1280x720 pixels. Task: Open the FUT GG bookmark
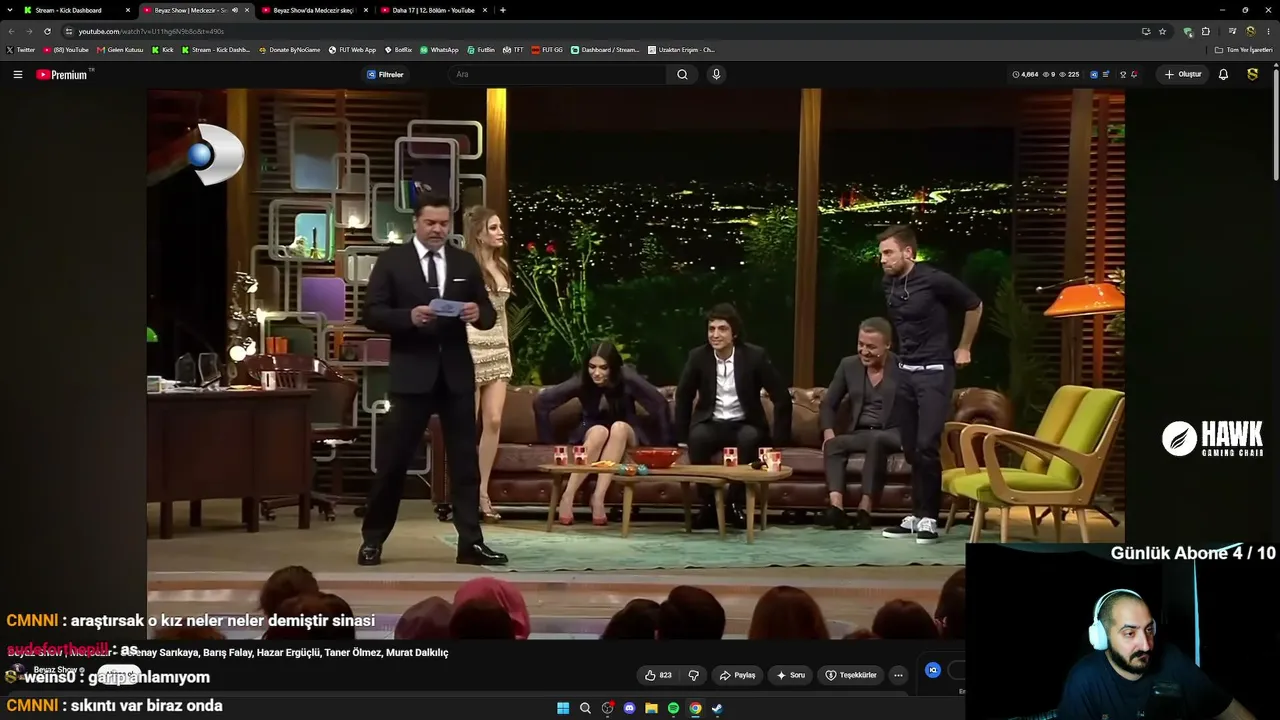(x=548, y=50)
